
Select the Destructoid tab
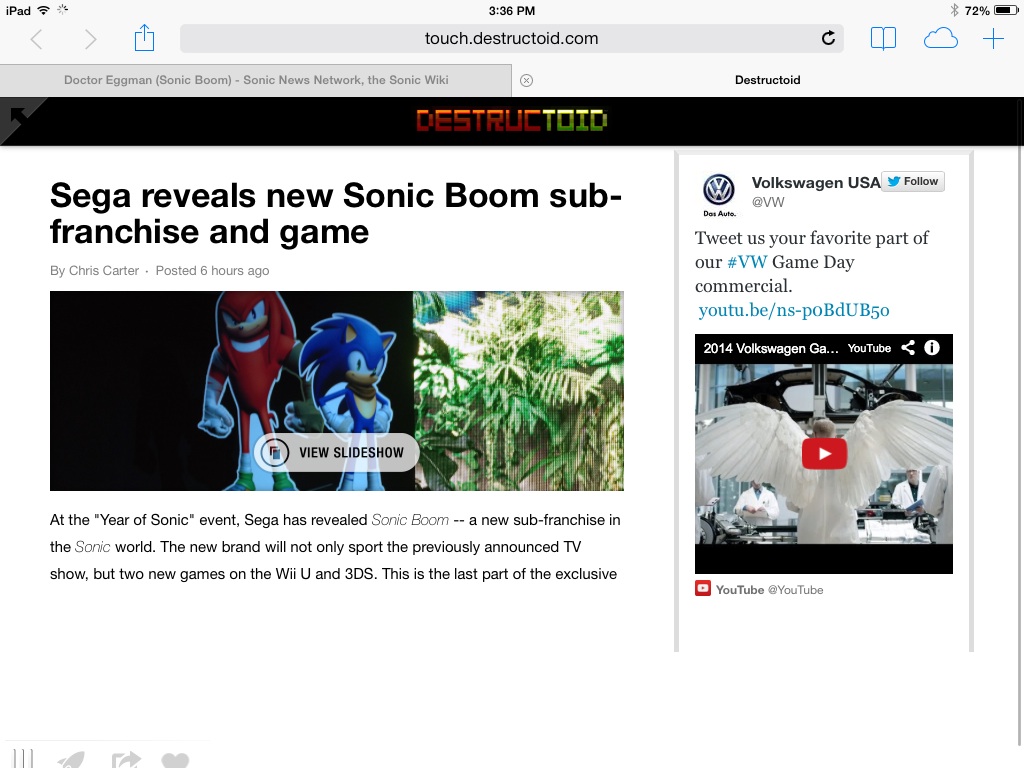[x=767, y=80]
